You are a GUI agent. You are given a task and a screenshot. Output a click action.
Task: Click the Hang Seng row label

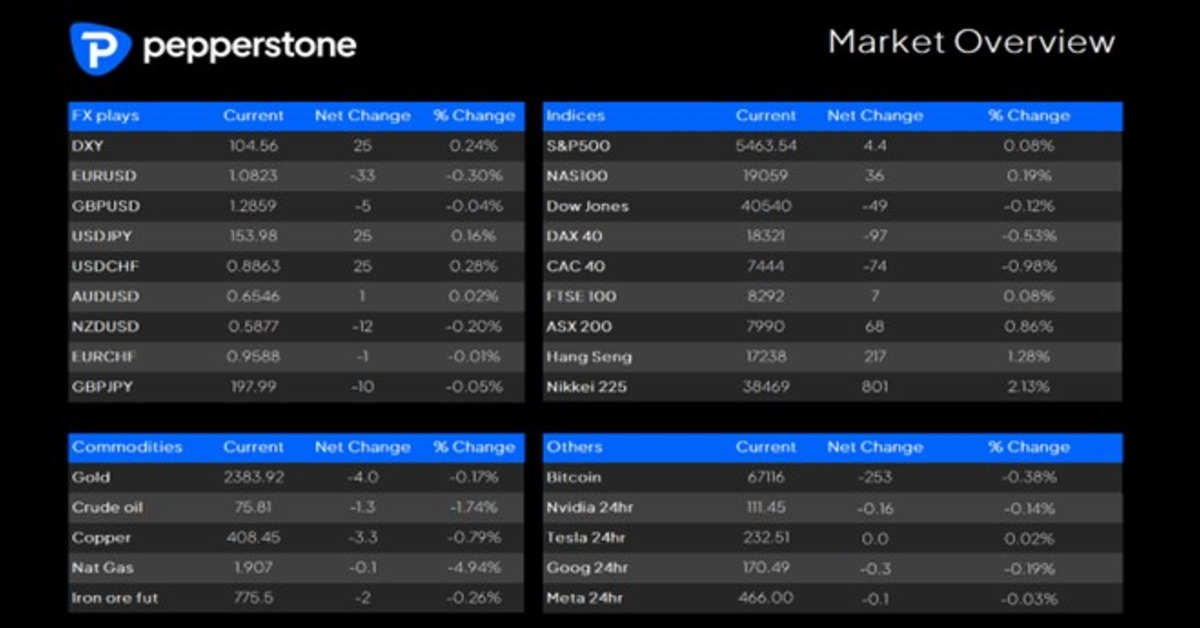click(589, 357)
